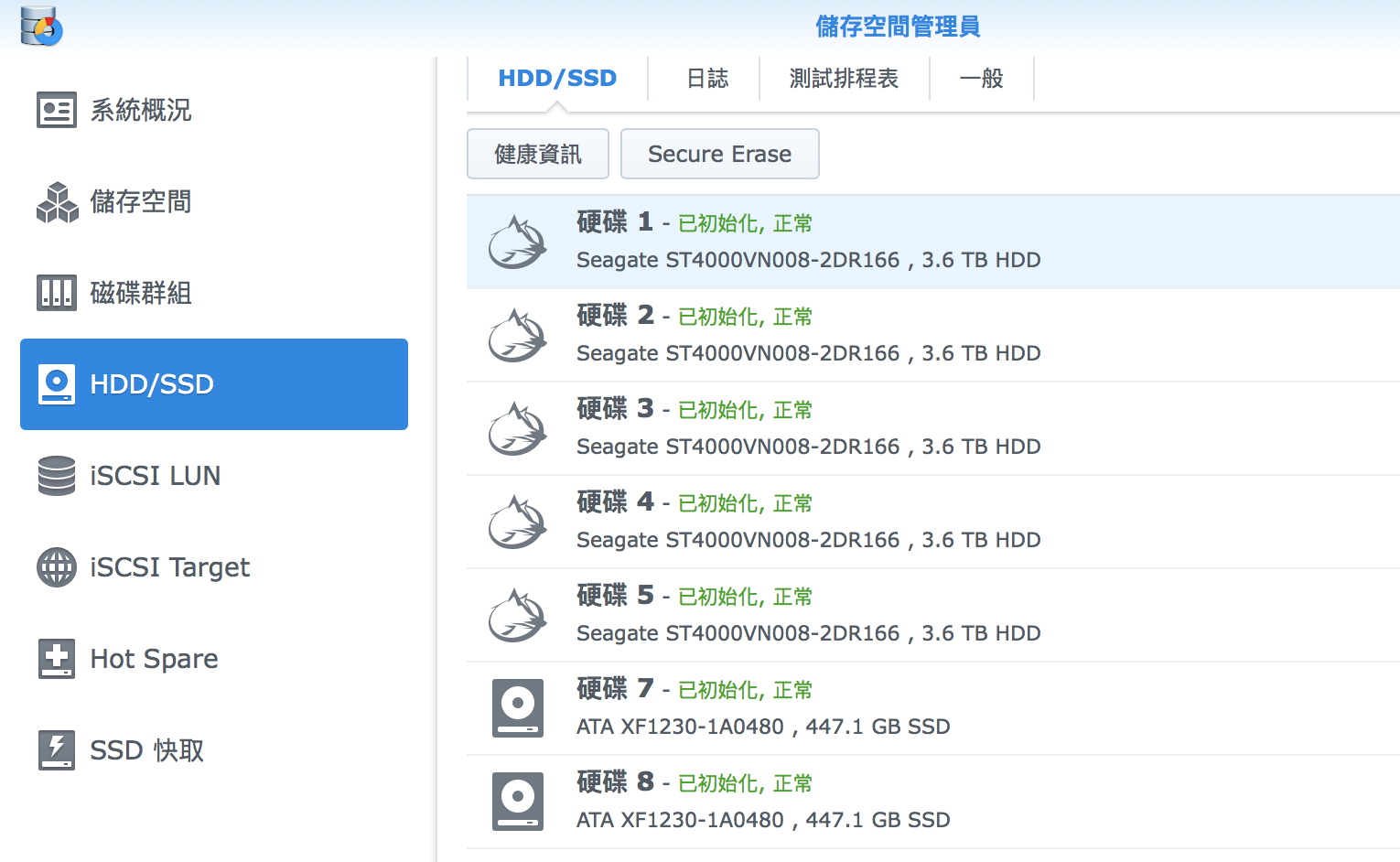Open 系統概況 overview icon in sidebar
The image size is (1400, 862).
pos(57,110)
